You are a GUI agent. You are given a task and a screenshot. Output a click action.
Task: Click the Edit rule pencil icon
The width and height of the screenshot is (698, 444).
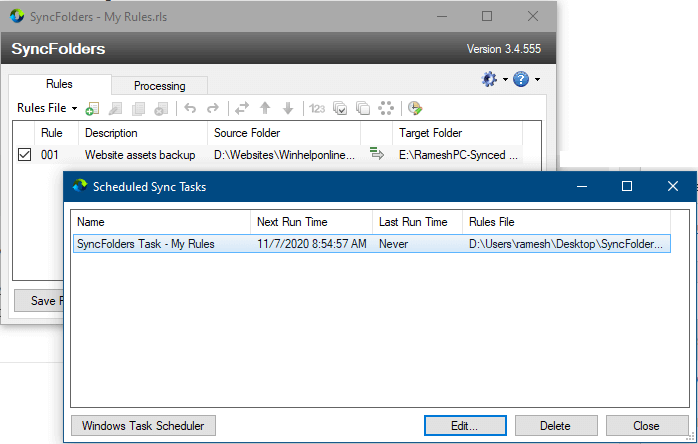(x=115, y=108)
